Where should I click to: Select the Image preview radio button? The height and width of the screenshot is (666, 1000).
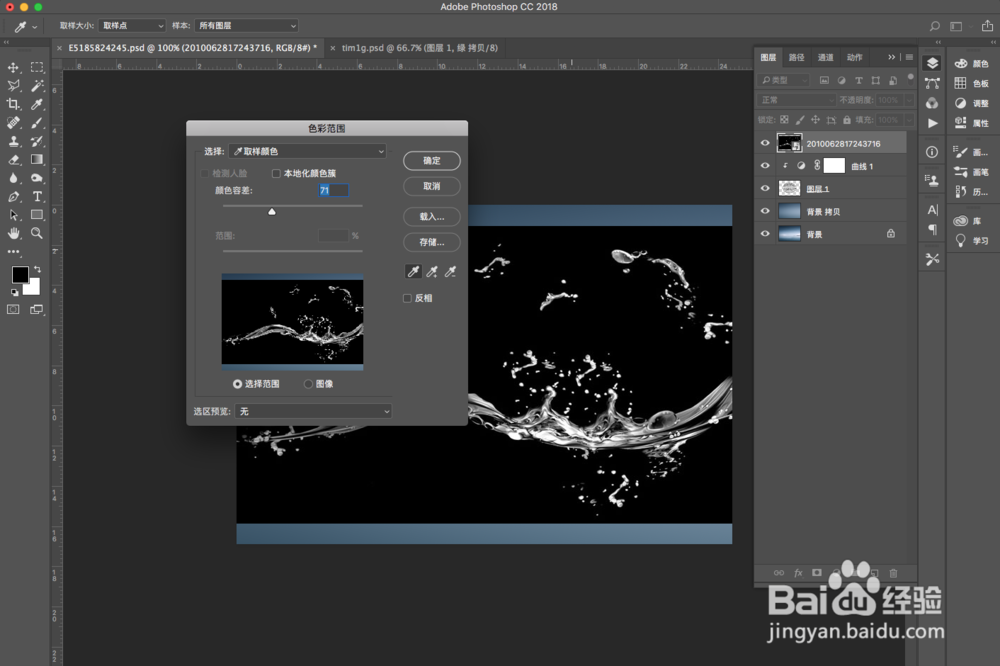(x=308, y=384)
